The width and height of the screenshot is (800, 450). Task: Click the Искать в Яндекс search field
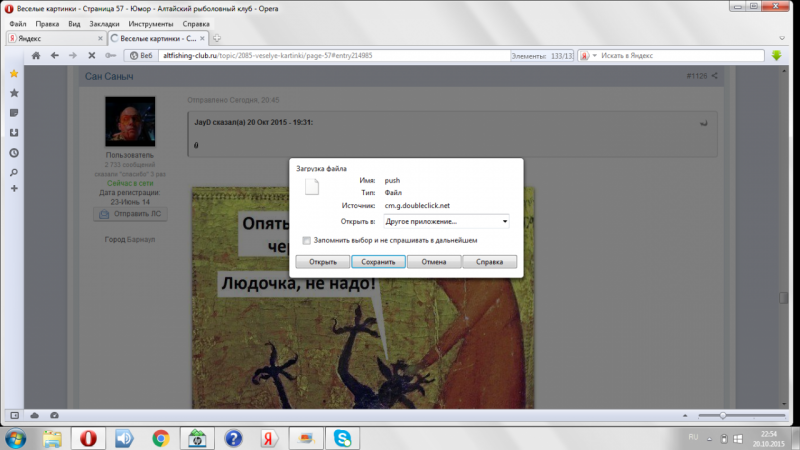coord(681,56)
